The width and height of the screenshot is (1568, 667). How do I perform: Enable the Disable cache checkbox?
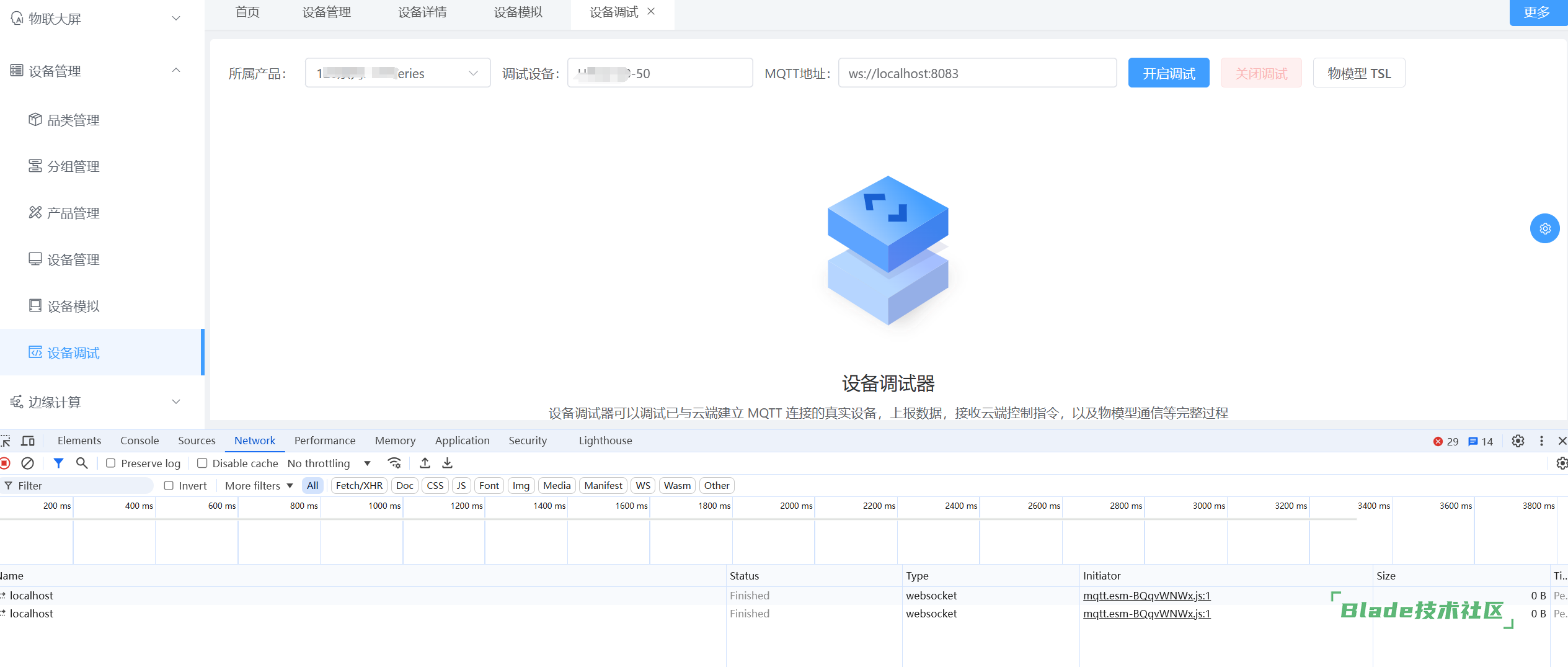202,463
